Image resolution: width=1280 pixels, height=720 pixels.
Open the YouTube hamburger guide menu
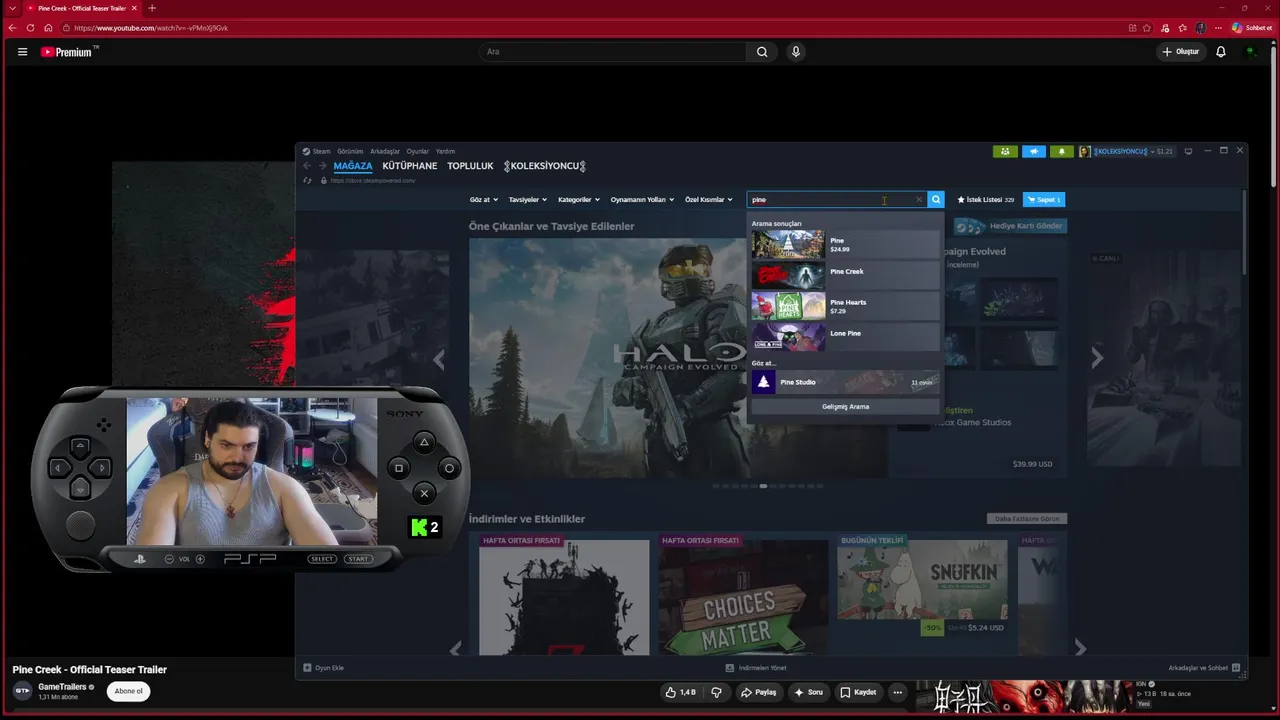pos(22,52)
